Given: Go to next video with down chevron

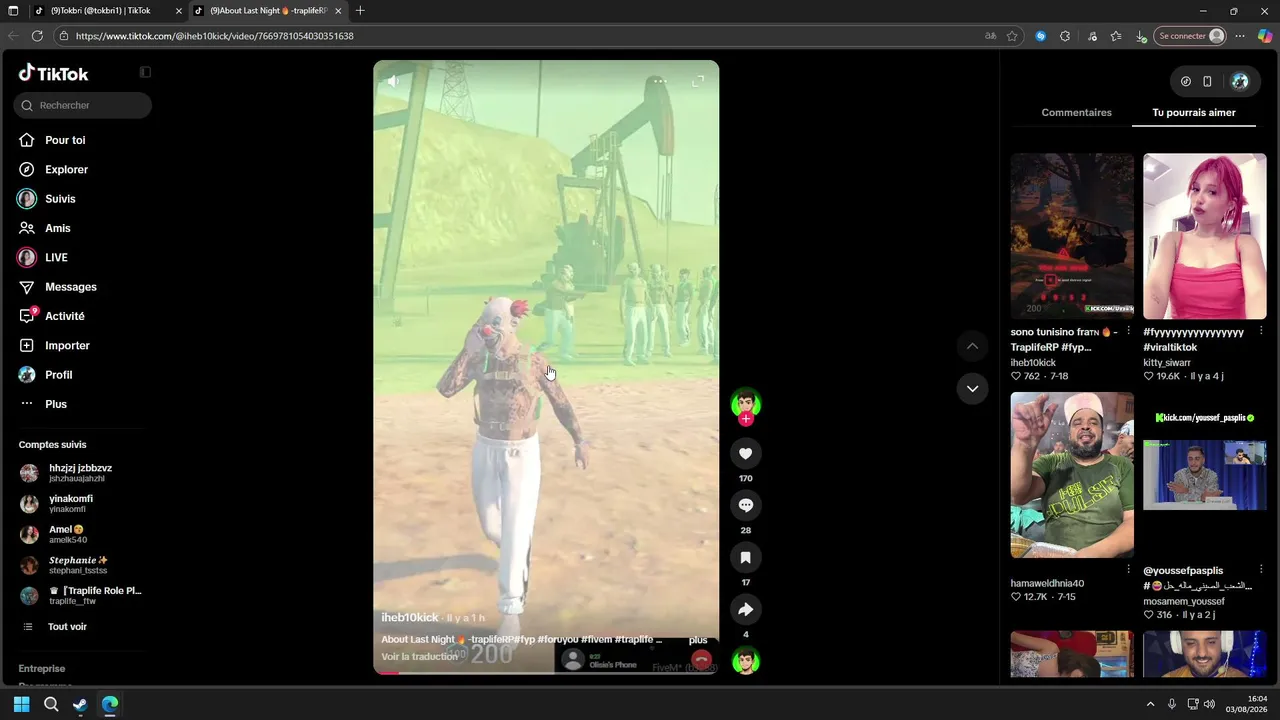Looking at the screenshot, I should 972,388.
